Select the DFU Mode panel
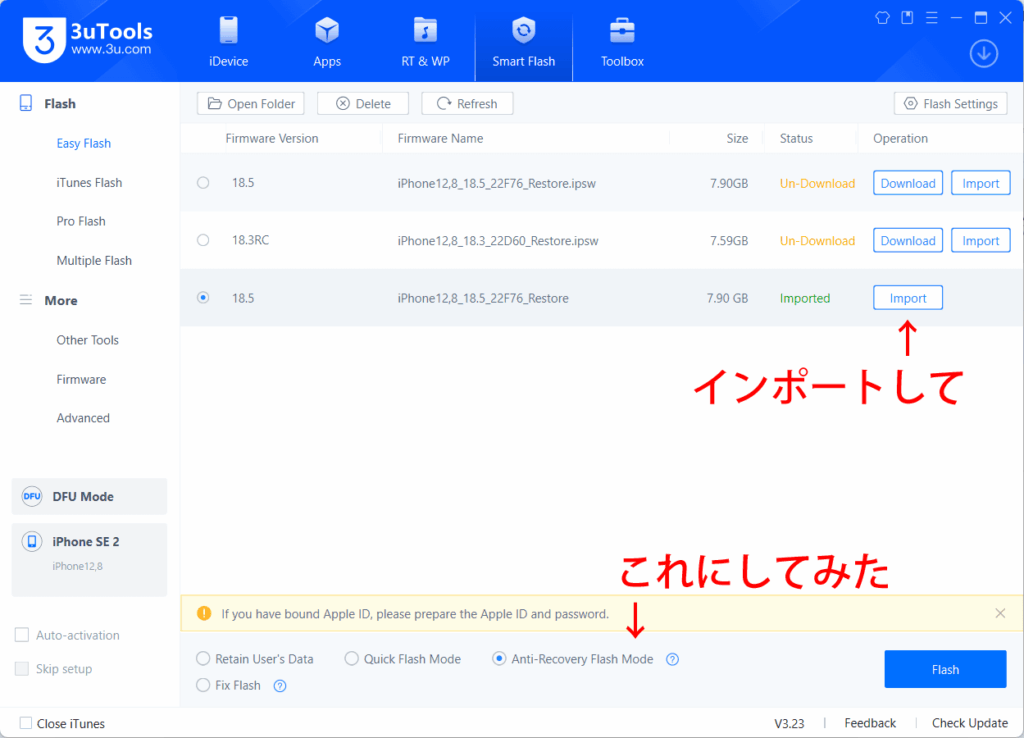This screenshot has height=738, width=1024. pyautogui.click(x=89, y=496)
